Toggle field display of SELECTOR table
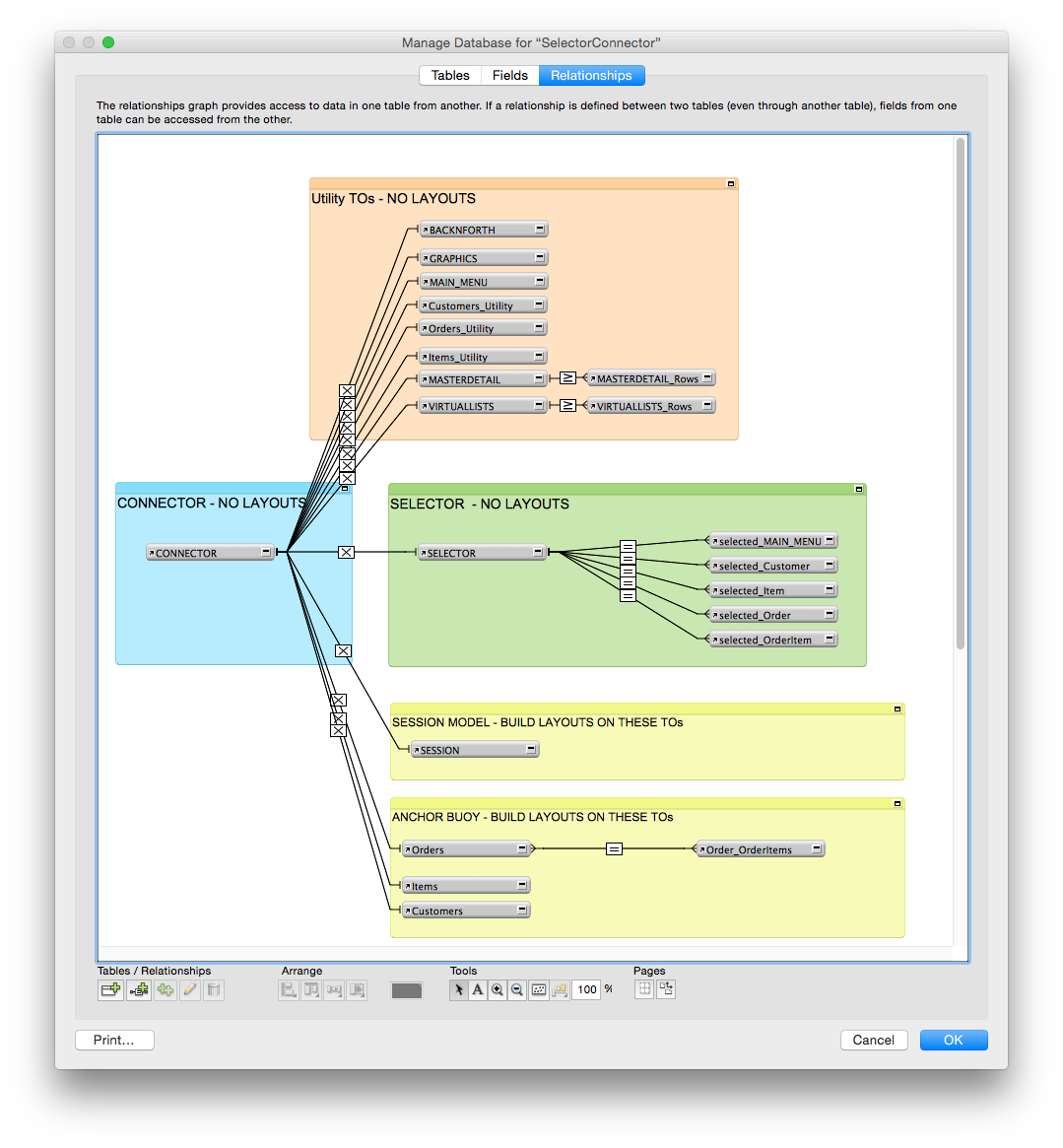The height and width of the screenshot is (1148, 1063). pyautogui.click(x=538, y=552)
